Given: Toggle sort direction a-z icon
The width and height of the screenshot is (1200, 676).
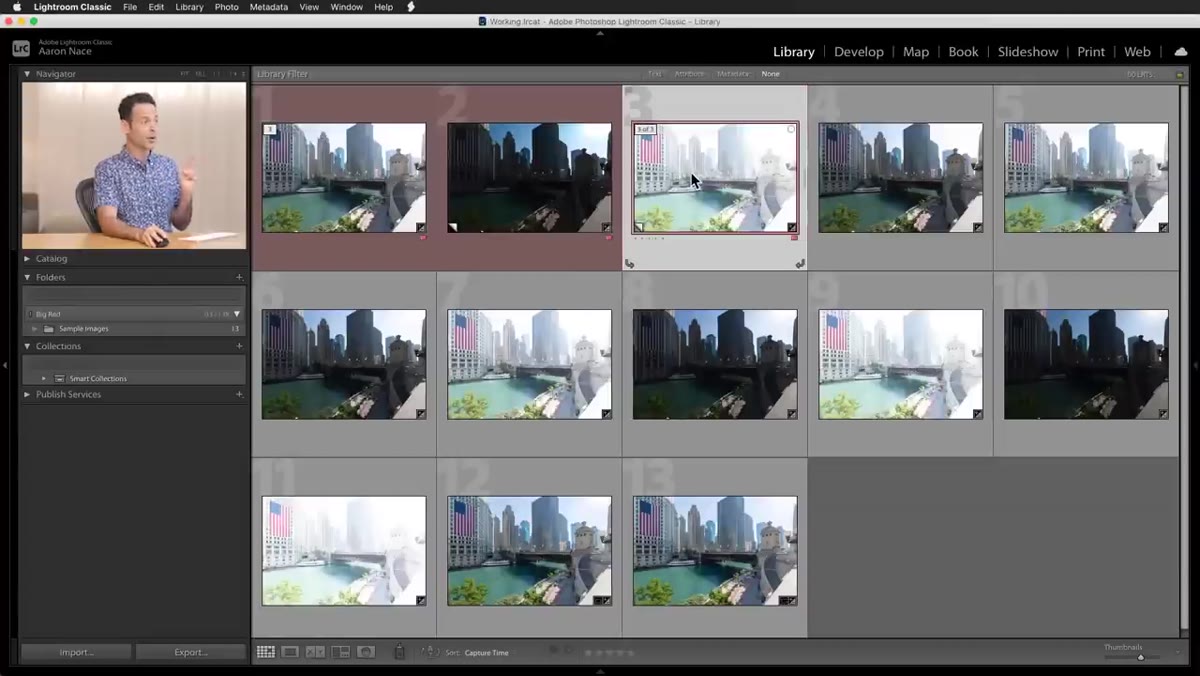Looking at the screenshot, I should (430, 652).
